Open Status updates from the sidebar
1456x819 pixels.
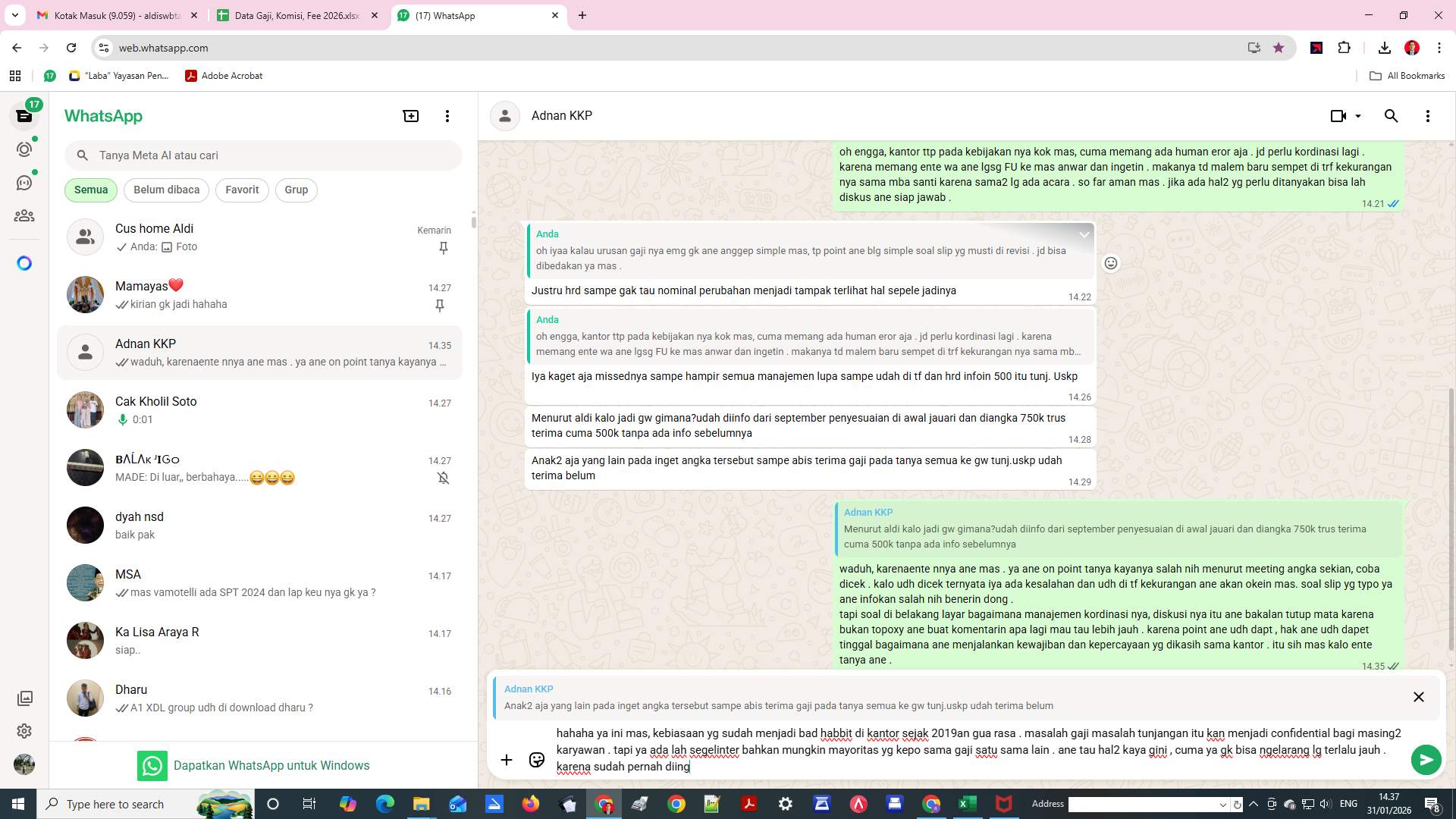[x=25, y=149]
